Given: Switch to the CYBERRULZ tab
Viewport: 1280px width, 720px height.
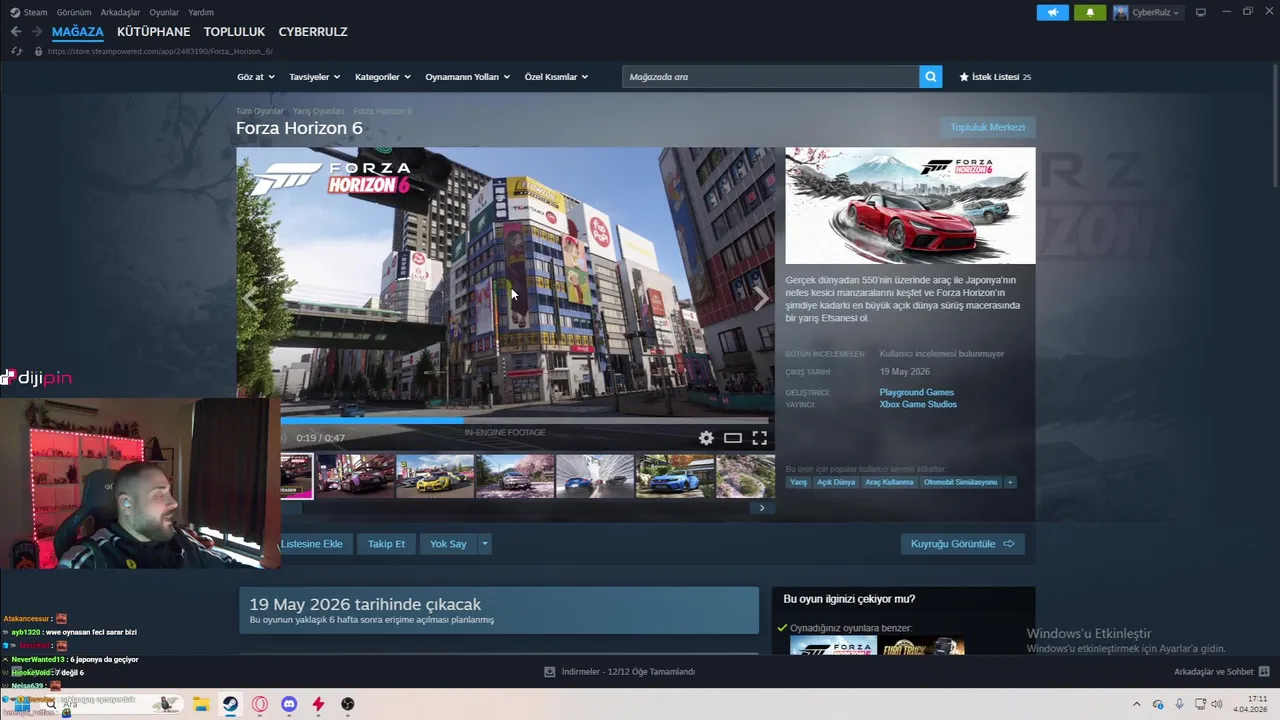Looking at the screenshot, I should click(313, 32).
